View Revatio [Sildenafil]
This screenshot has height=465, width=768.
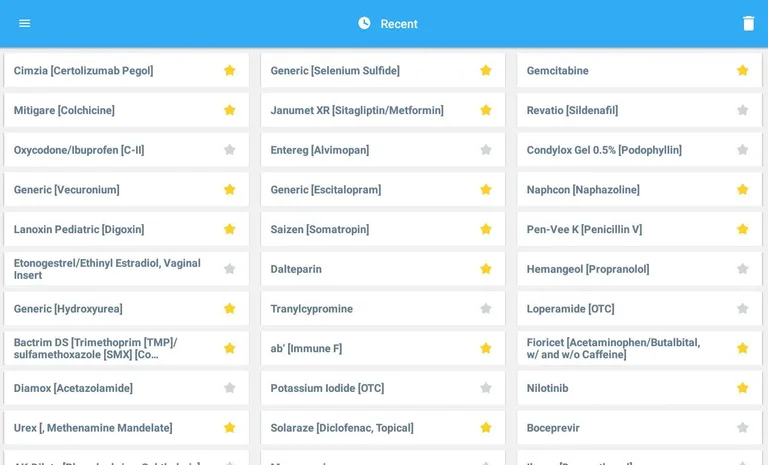click(640, 110)
